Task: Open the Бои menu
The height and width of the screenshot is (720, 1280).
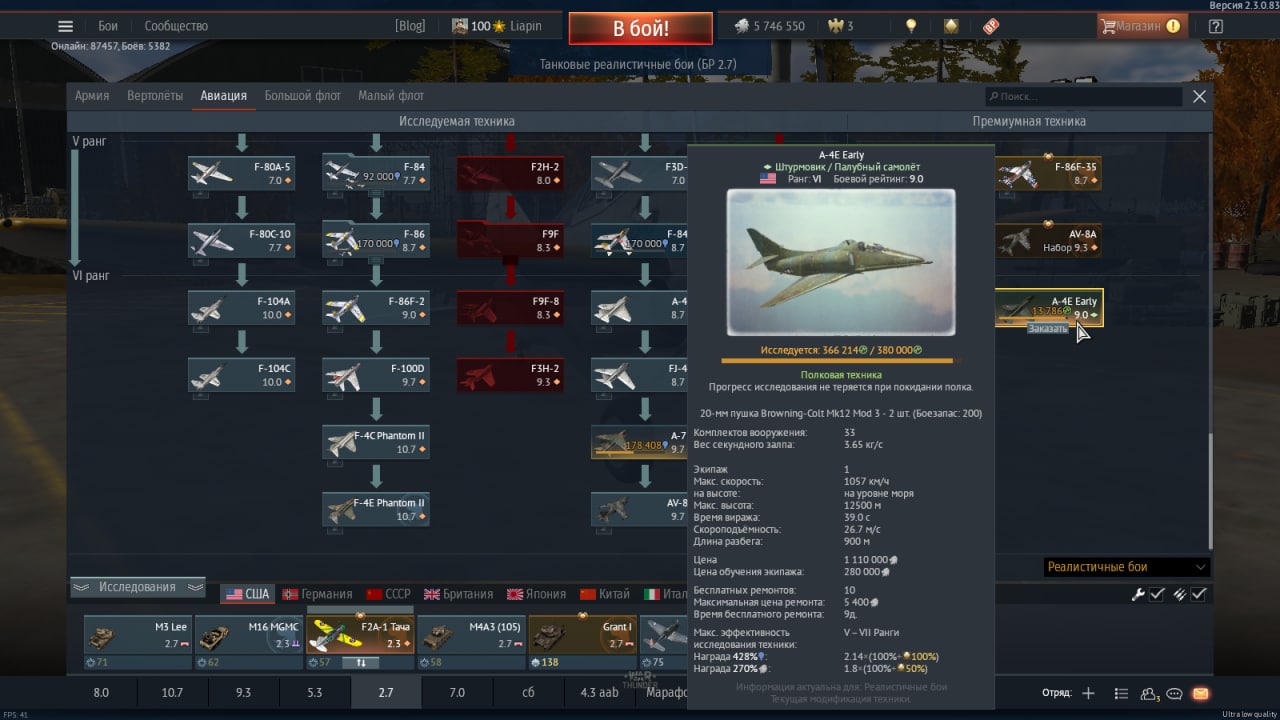Action: [x=108, y=26]
